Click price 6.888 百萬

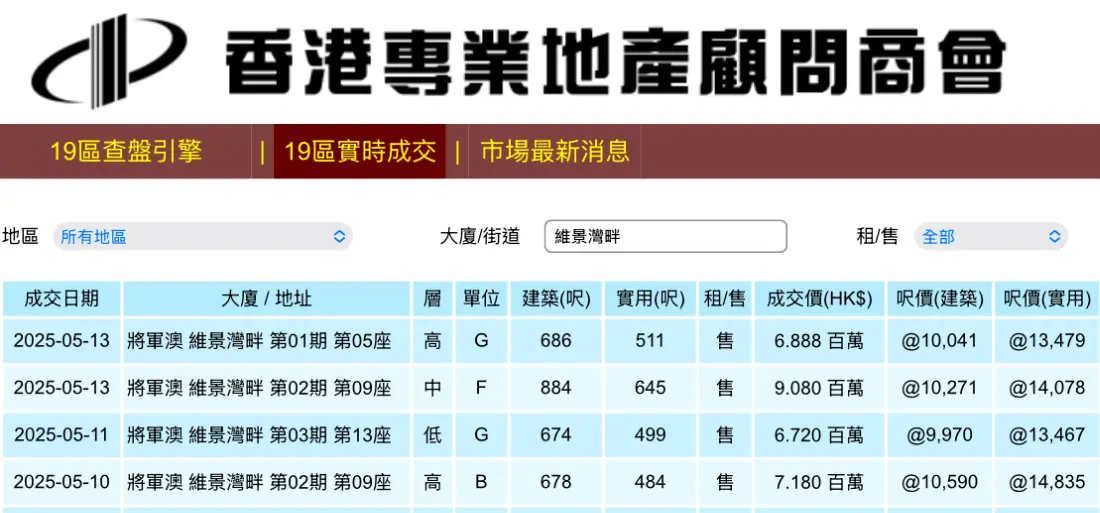[x=819, y=342]
